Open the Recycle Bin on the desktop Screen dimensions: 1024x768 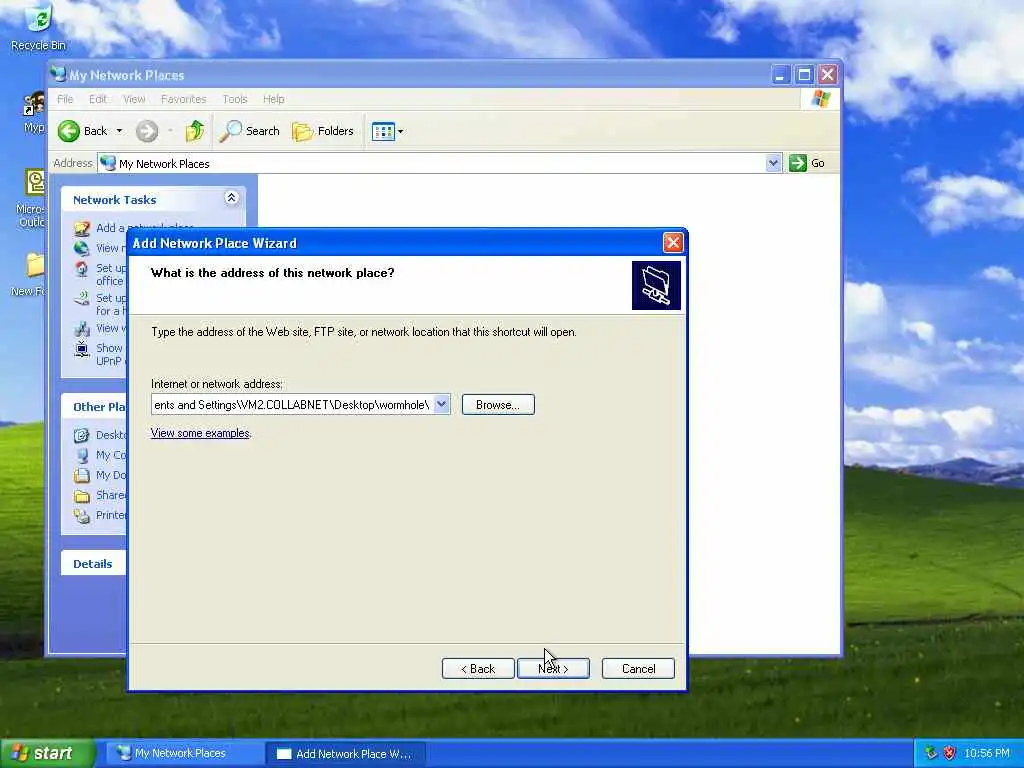pyautogui.click(x=38, y=27)
